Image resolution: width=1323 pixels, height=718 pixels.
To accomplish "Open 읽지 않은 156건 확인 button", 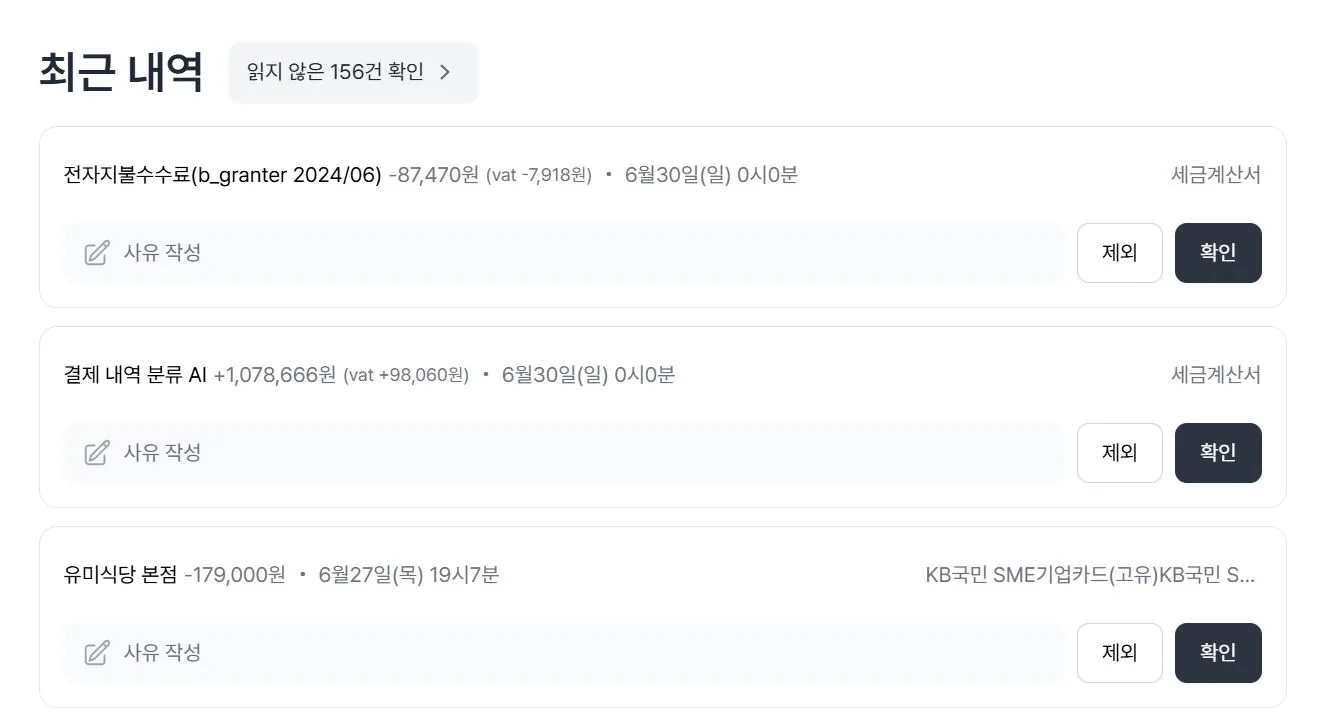I will click(x=353, y=72).
